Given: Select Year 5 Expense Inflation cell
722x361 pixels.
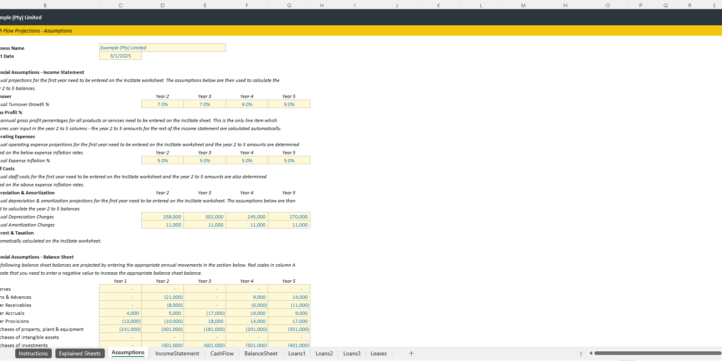Looking at the screenshot, I should click(x=289, y=160).
